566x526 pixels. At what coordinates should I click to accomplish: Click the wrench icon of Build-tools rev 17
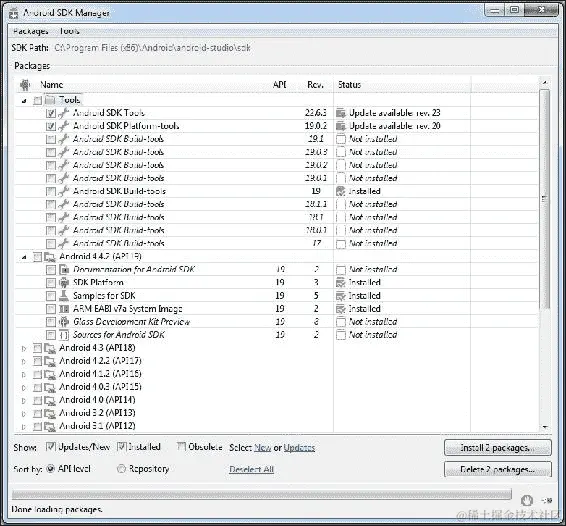click(64, 243)
